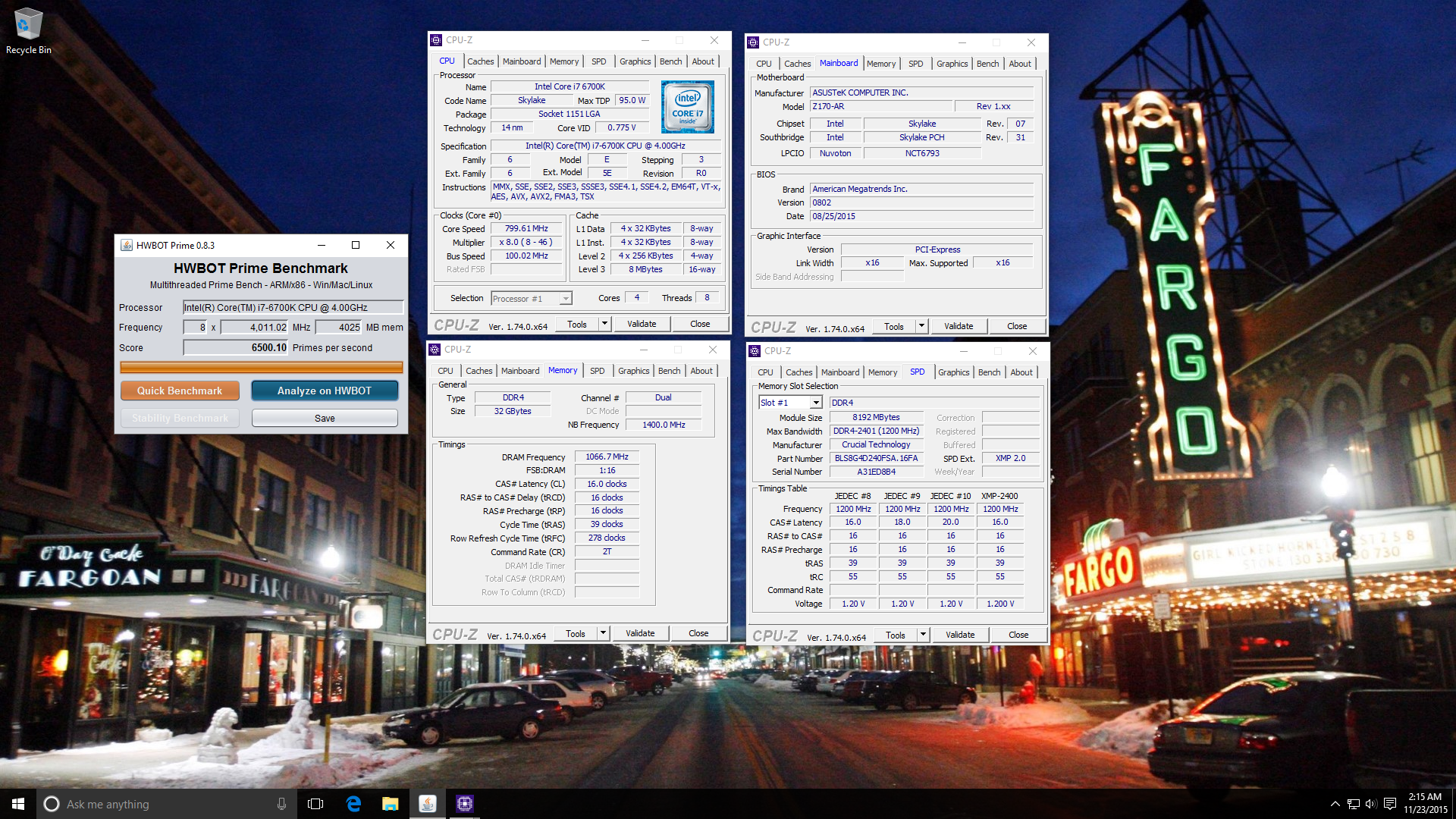Expand Tools arrow in the Memory window

point(603,633)
